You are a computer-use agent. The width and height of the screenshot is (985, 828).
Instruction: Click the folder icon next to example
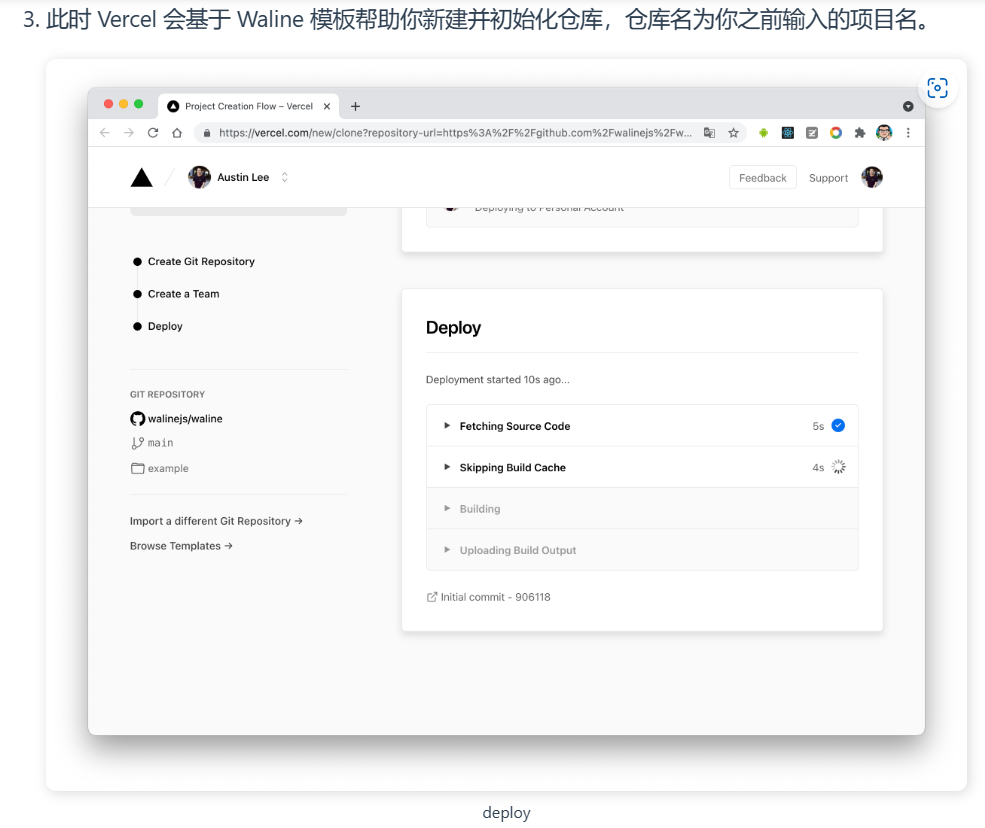(138, 468)
